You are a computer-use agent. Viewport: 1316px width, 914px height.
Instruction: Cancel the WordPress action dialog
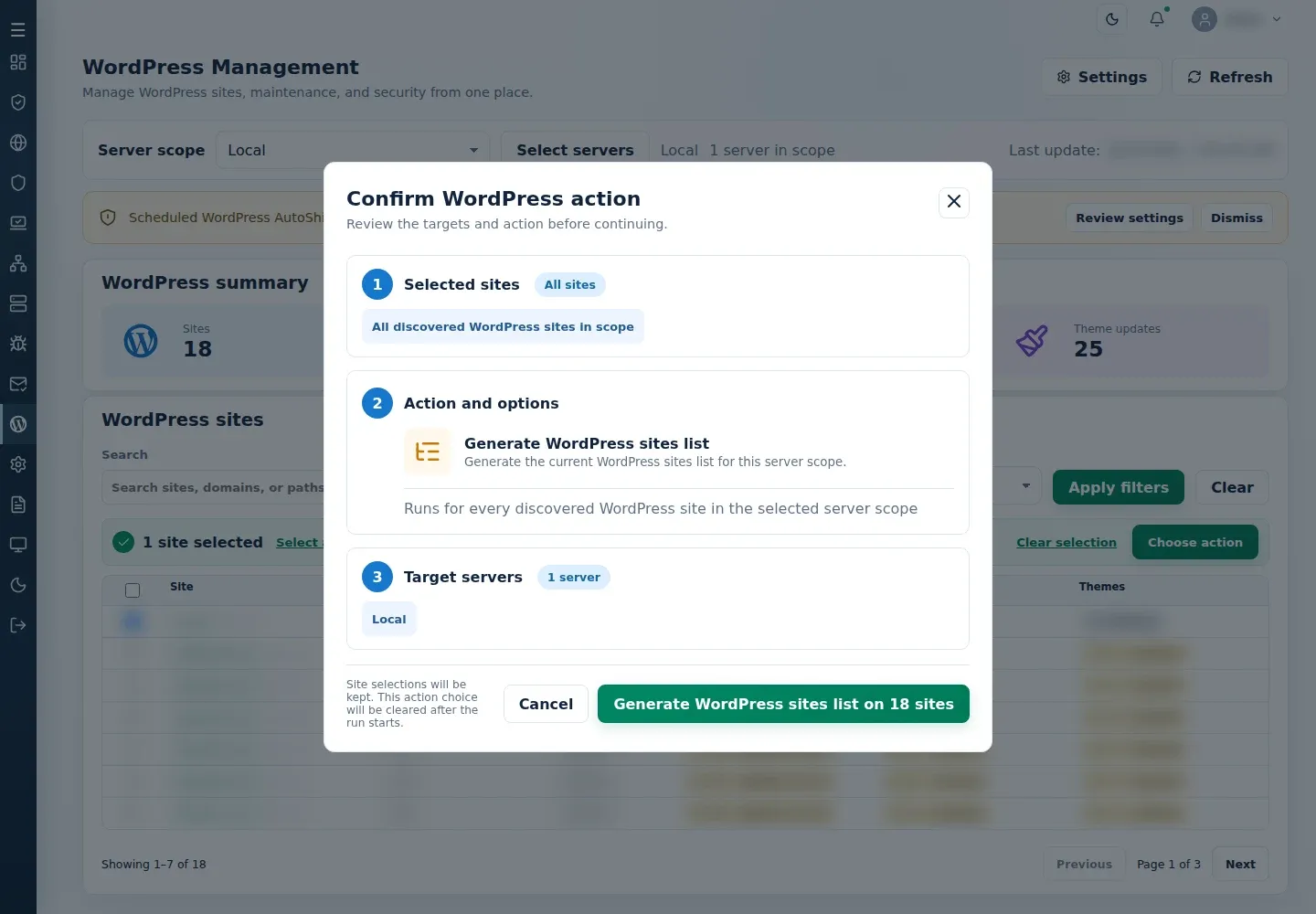point(546,704)
